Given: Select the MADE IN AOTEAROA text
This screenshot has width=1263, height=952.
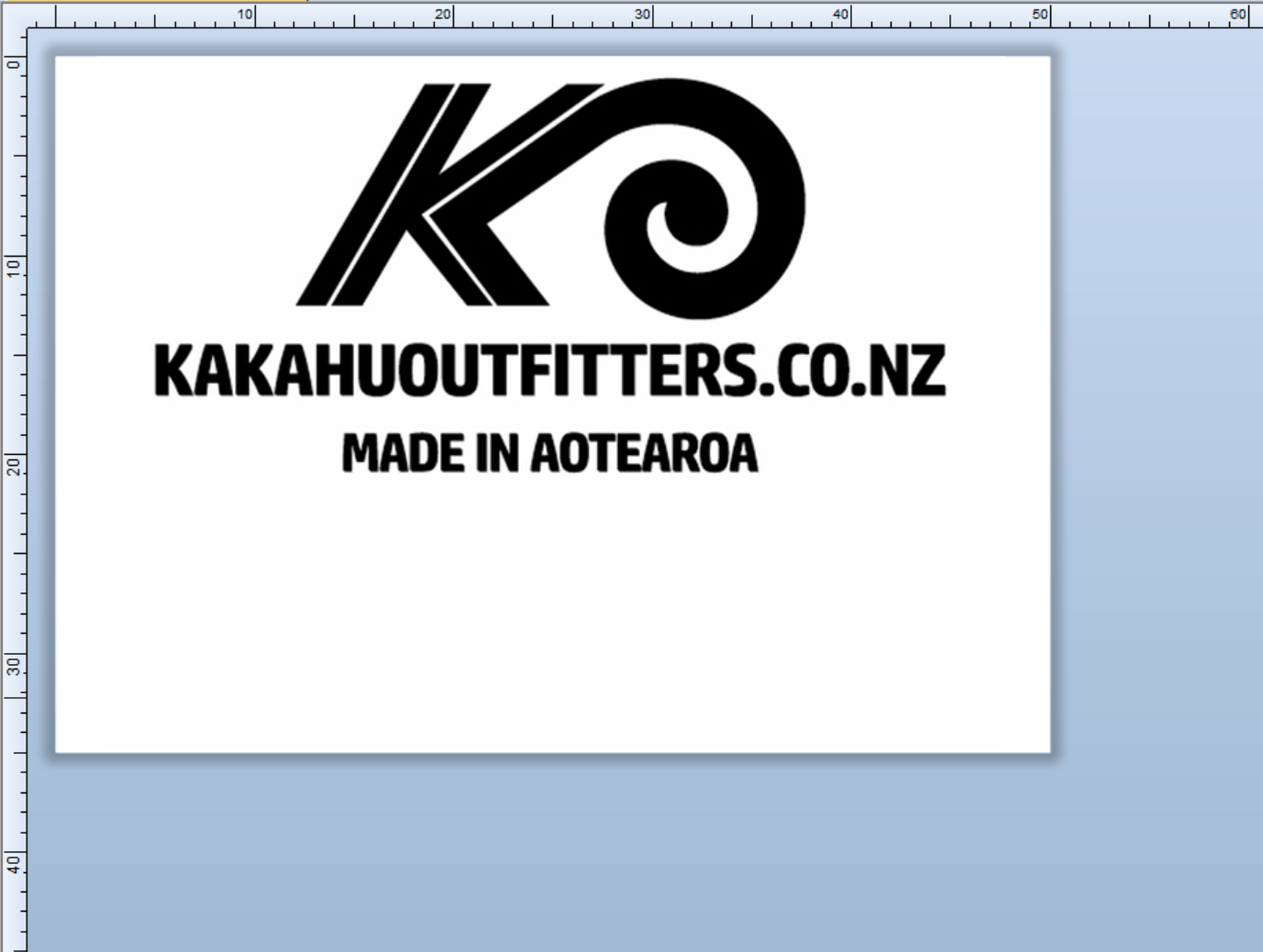Looking at the screenshot, I should coord(549,453).
